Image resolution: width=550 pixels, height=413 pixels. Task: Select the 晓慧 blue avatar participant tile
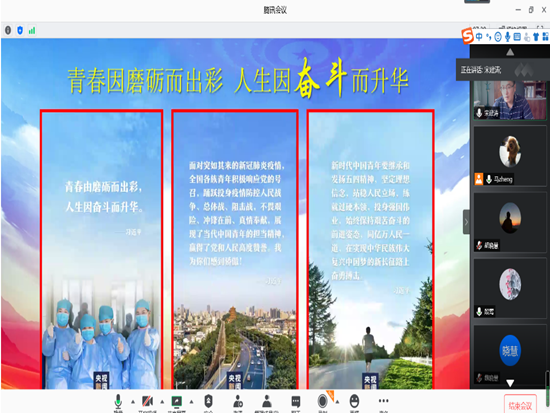[510, 354]
